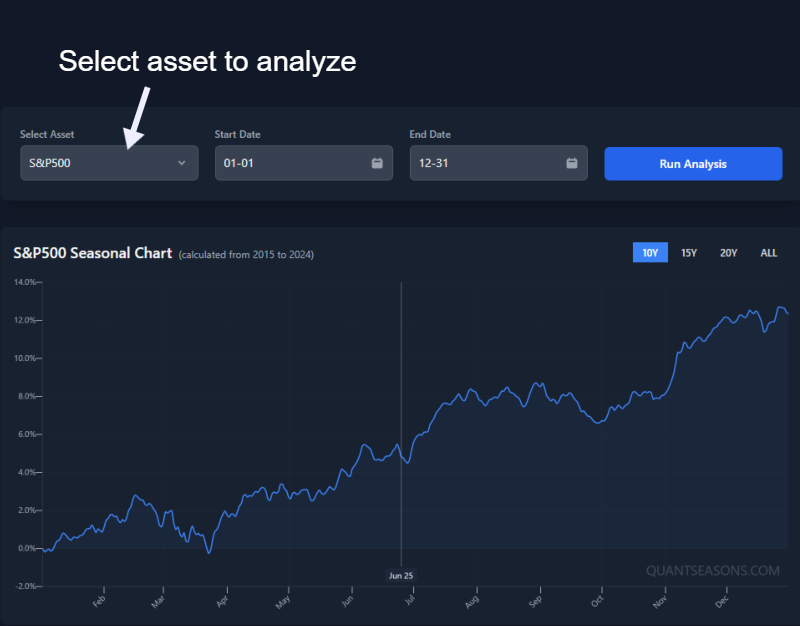Click the Jun x-axis label
The image size is (800, 626).
point(347,602)
